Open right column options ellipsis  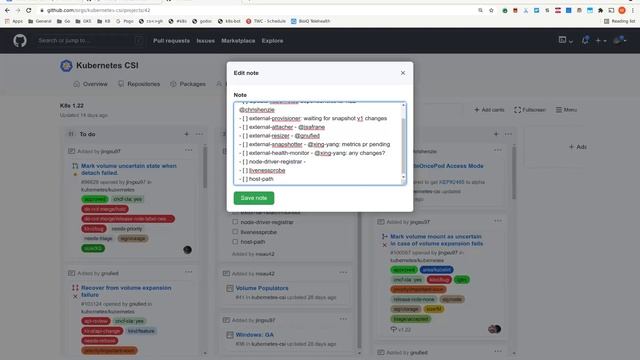point(508,134)
